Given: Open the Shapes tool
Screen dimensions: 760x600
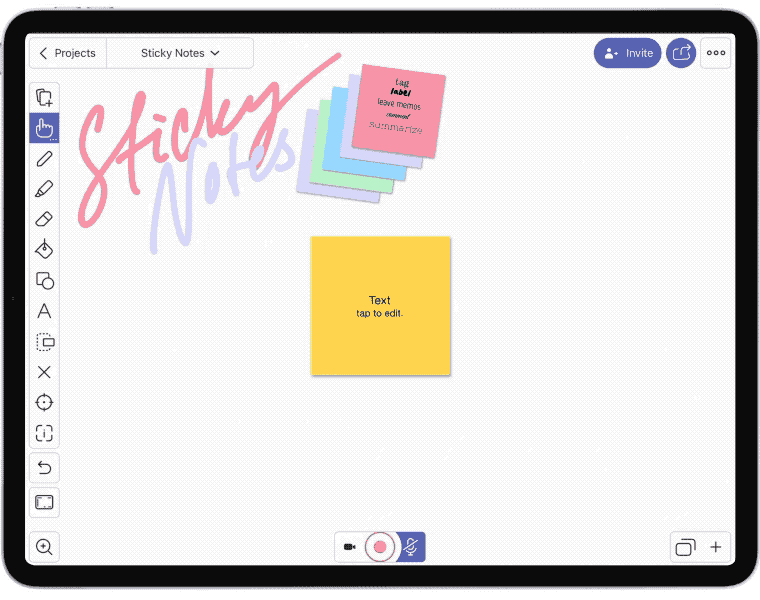Looking at the screenshot, I should [44, 281].
